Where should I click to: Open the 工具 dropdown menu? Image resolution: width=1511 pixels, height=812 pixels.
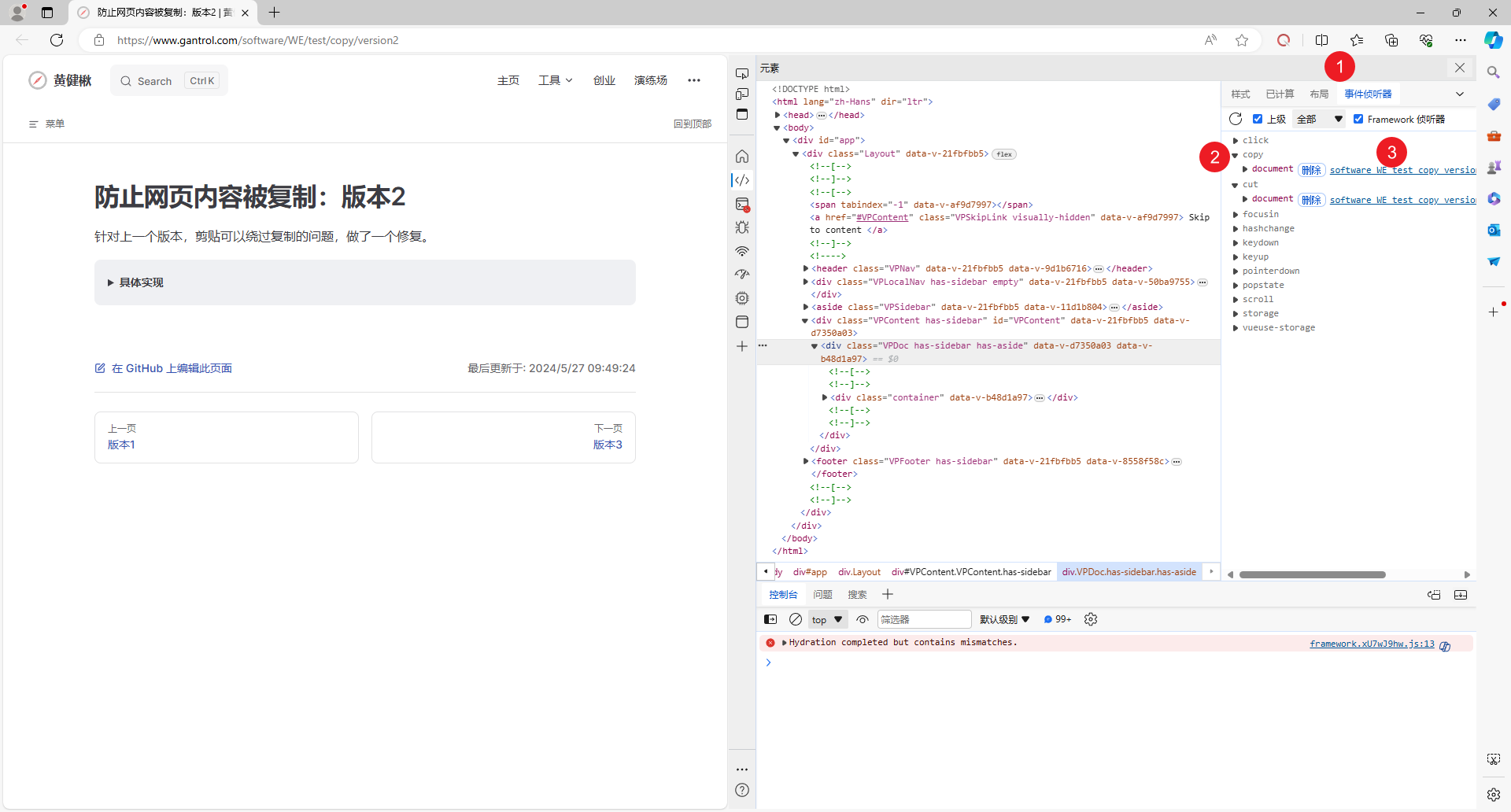point(555,80)
